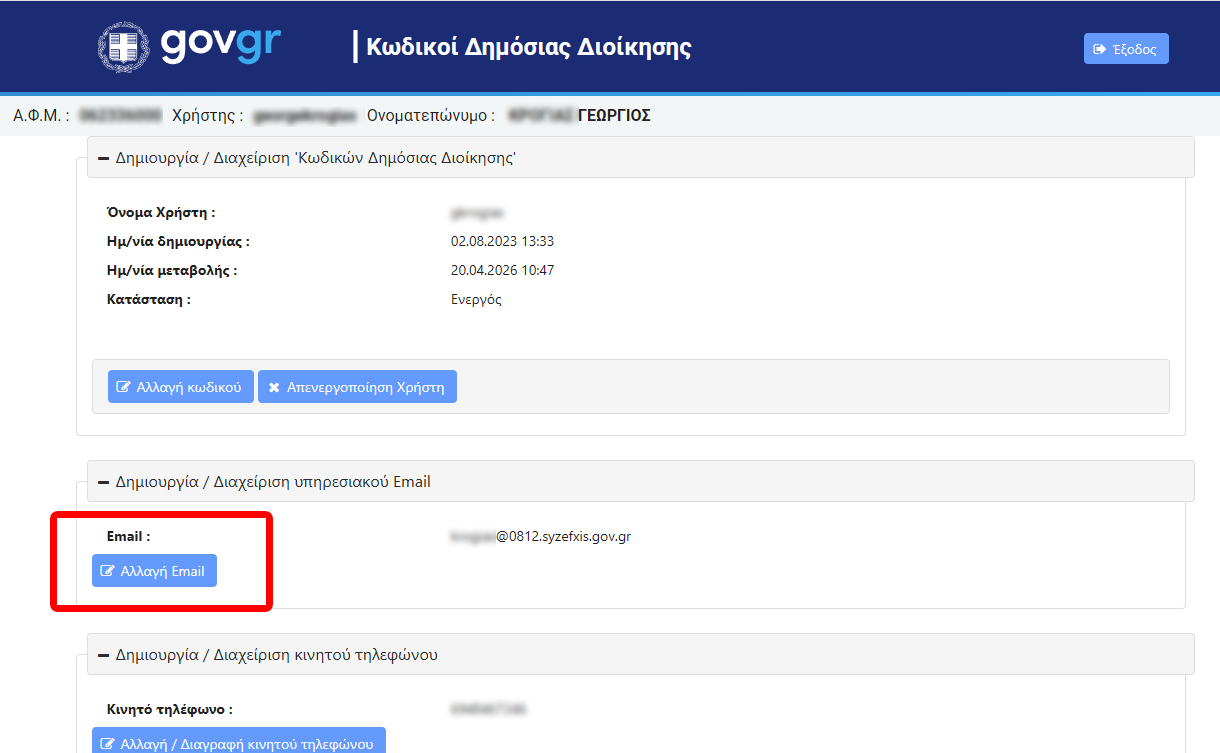Click the gov.gr logo in the header
Image resolution: width=1220 pixels, height=753 pixels.
[220, 45]
